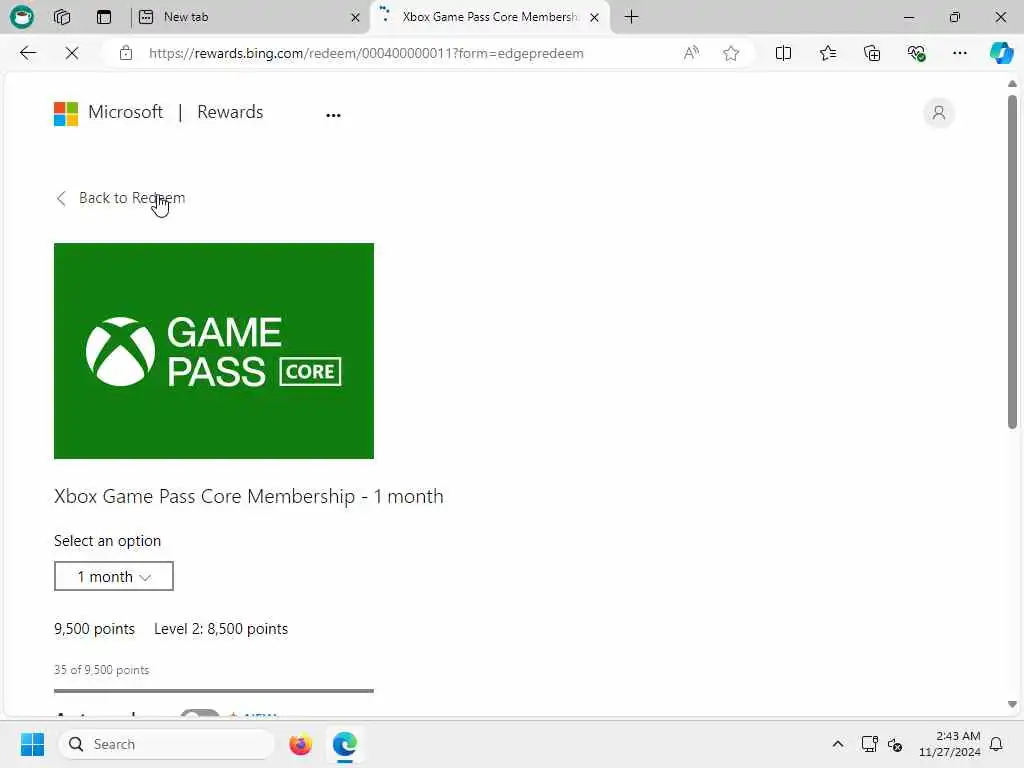Click the scrollbar down arrow
Image resolution: width=1024 pixels, height=768 pixels.
coord(1012,704)
